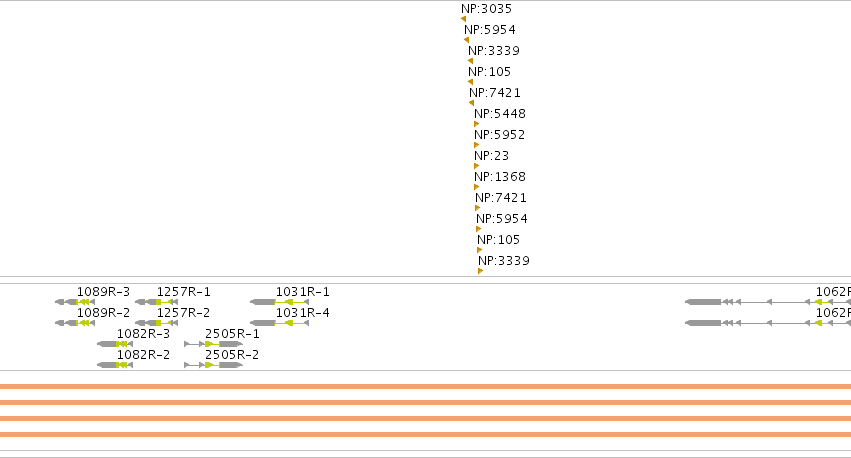The image size is (851, 458).
Task: Click the 2505R-2 transcript label
Action: [232, 355]
